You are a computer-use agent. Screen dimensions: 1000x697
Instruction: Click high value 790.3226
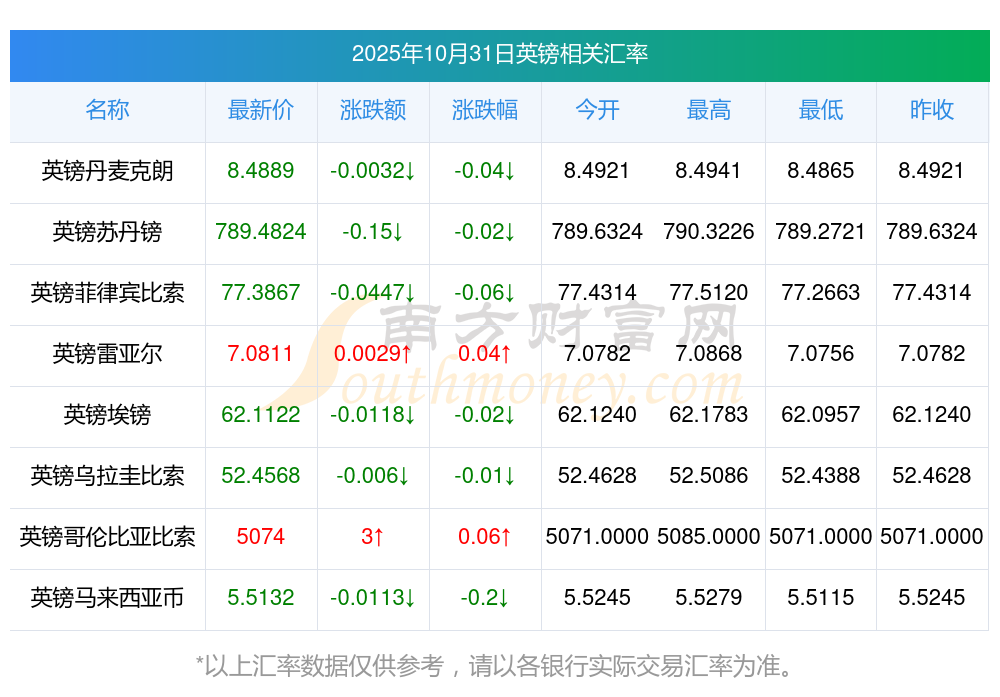(709, 231)
